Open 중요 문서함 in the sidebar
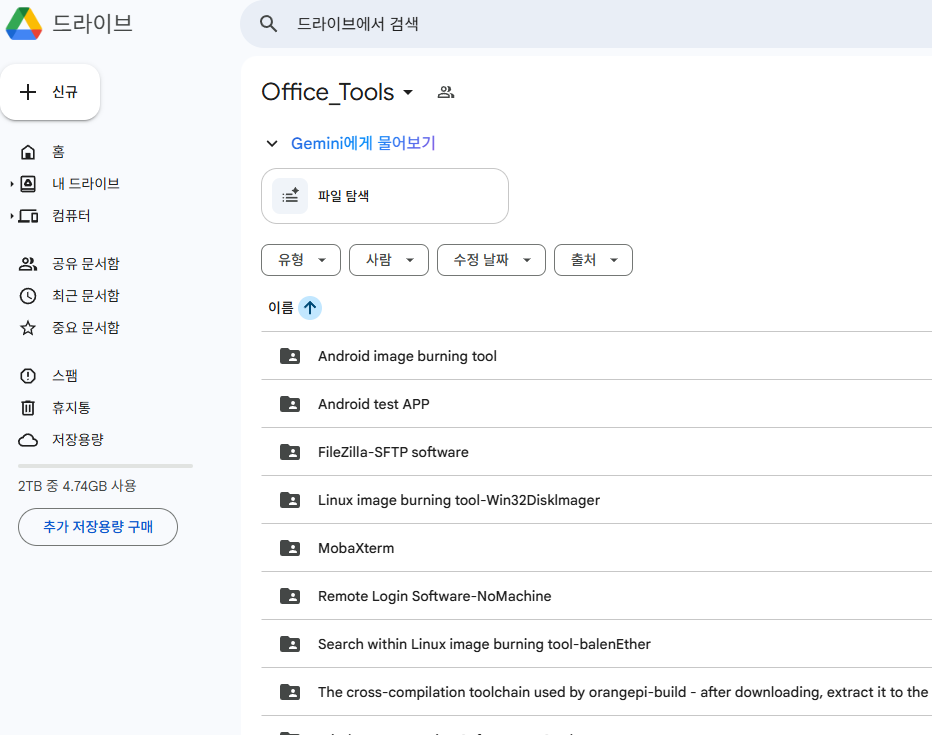Image resolution: width=932 pixels, height=735 pixels. [x=86, y=328]
